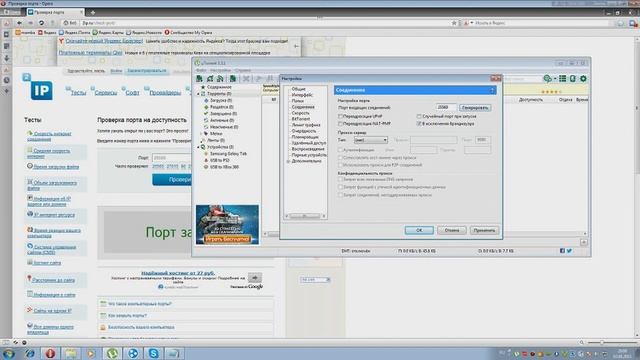
Task: Click the Facebook icon in uTorrent status bar
Action: pos(562,251)
